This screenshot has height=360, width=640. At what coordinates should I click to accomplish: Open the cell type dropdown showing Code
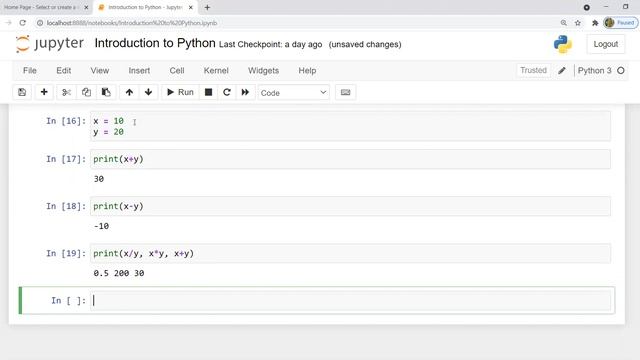pyautogui.click(x=293, y=93)
